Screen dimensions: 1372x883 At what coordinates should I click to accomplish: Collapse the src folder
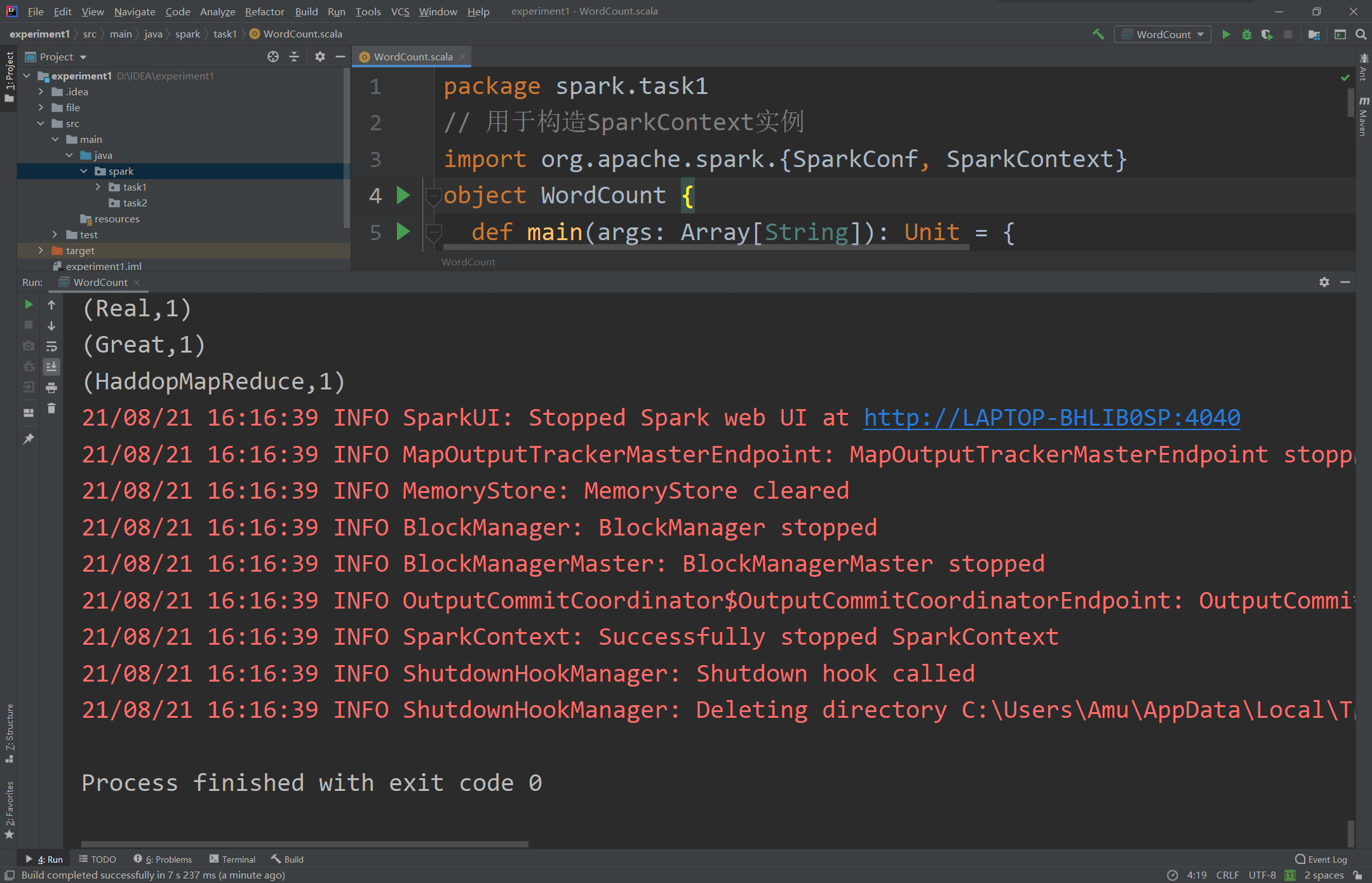[x=41, y=123]
